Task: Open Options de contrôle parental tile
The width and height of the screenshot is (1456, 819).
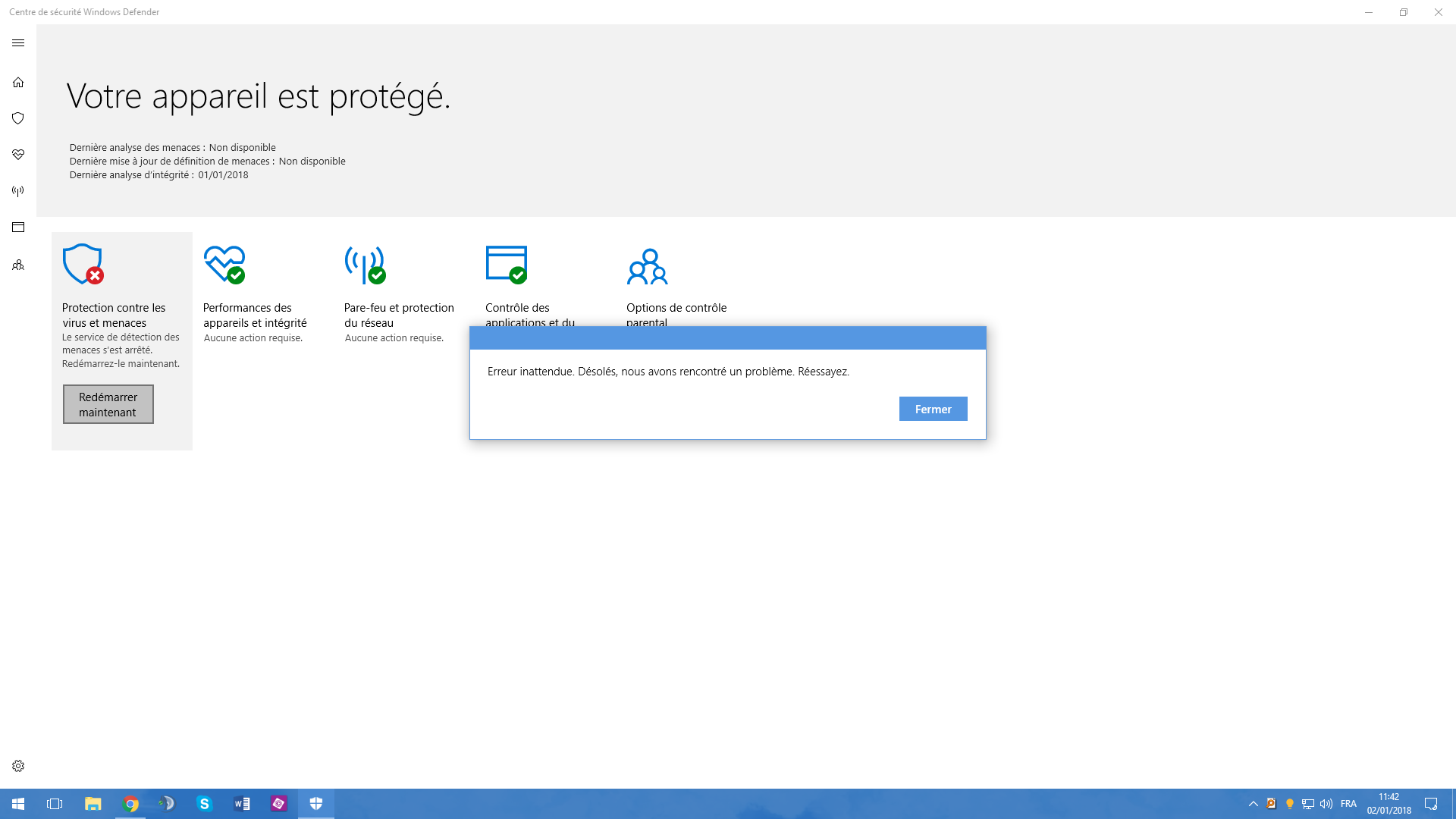Action: pos(676,314)
